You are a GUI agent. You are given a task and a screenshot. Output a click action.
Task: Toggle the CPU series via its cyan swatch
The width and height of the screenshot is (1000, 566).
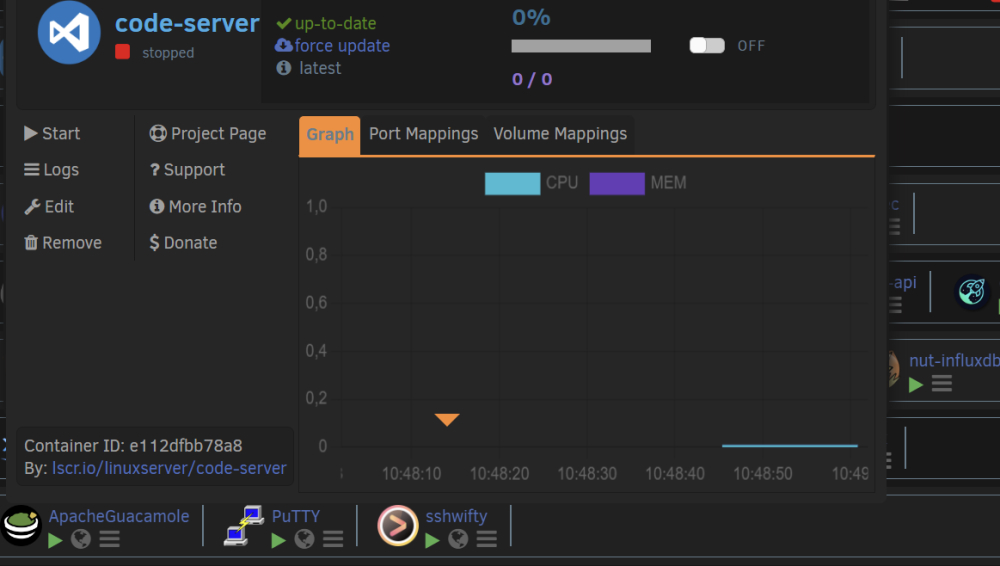tap(512, 184)
